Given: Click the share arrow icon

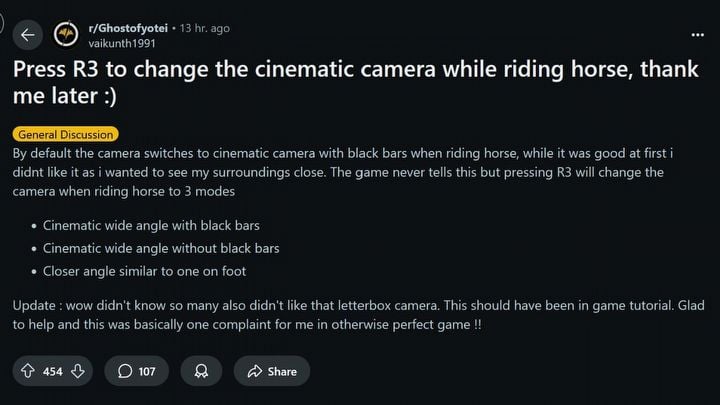Looking at the screenshot, I should [254, 371].
